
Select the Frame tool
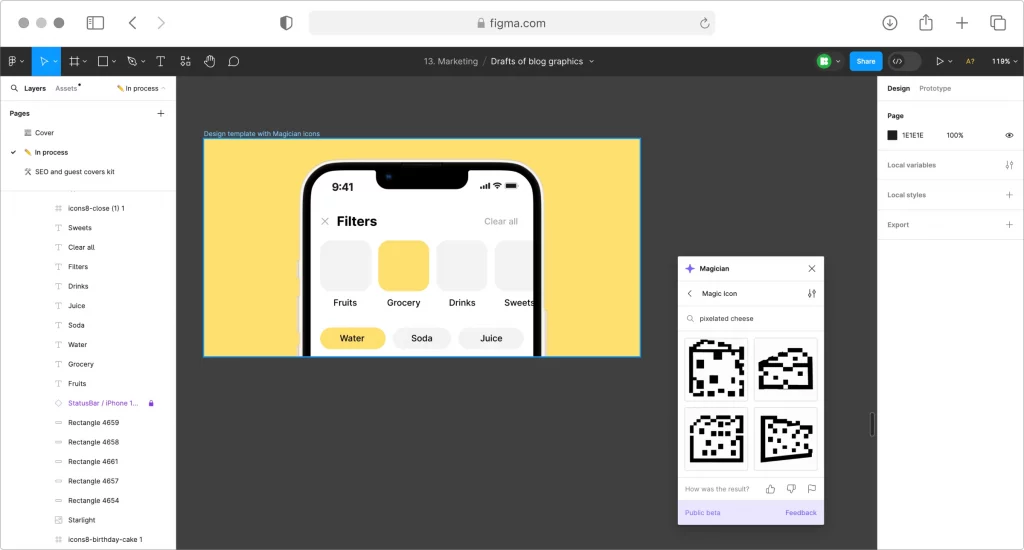(x=74, y=61)
